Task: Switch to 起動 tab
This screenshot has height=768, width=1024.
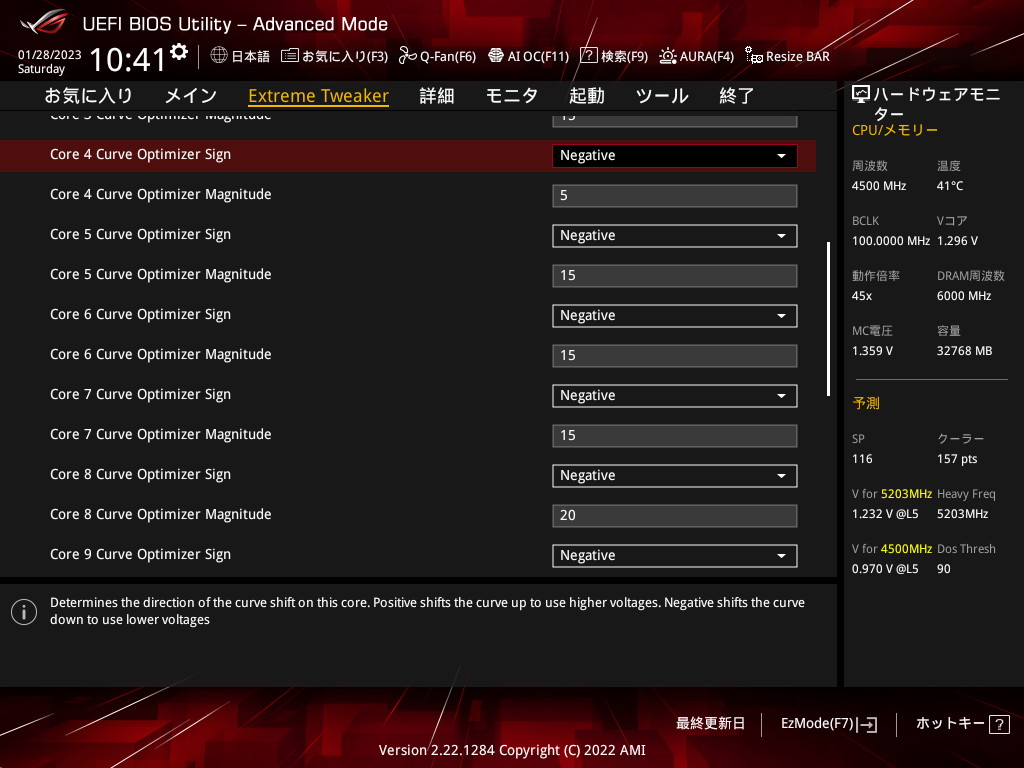Action: pyautogui.click(x=586, y=96)
